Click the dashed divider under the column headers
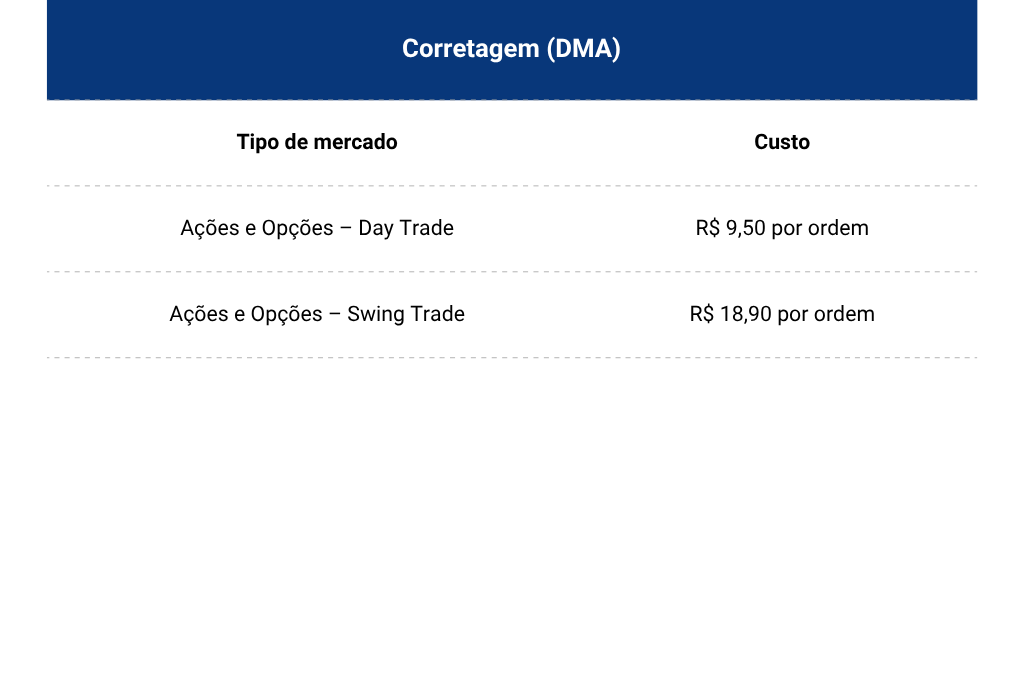The width and height of the screenshot is (1024, 677). click(x=512, y=186)
